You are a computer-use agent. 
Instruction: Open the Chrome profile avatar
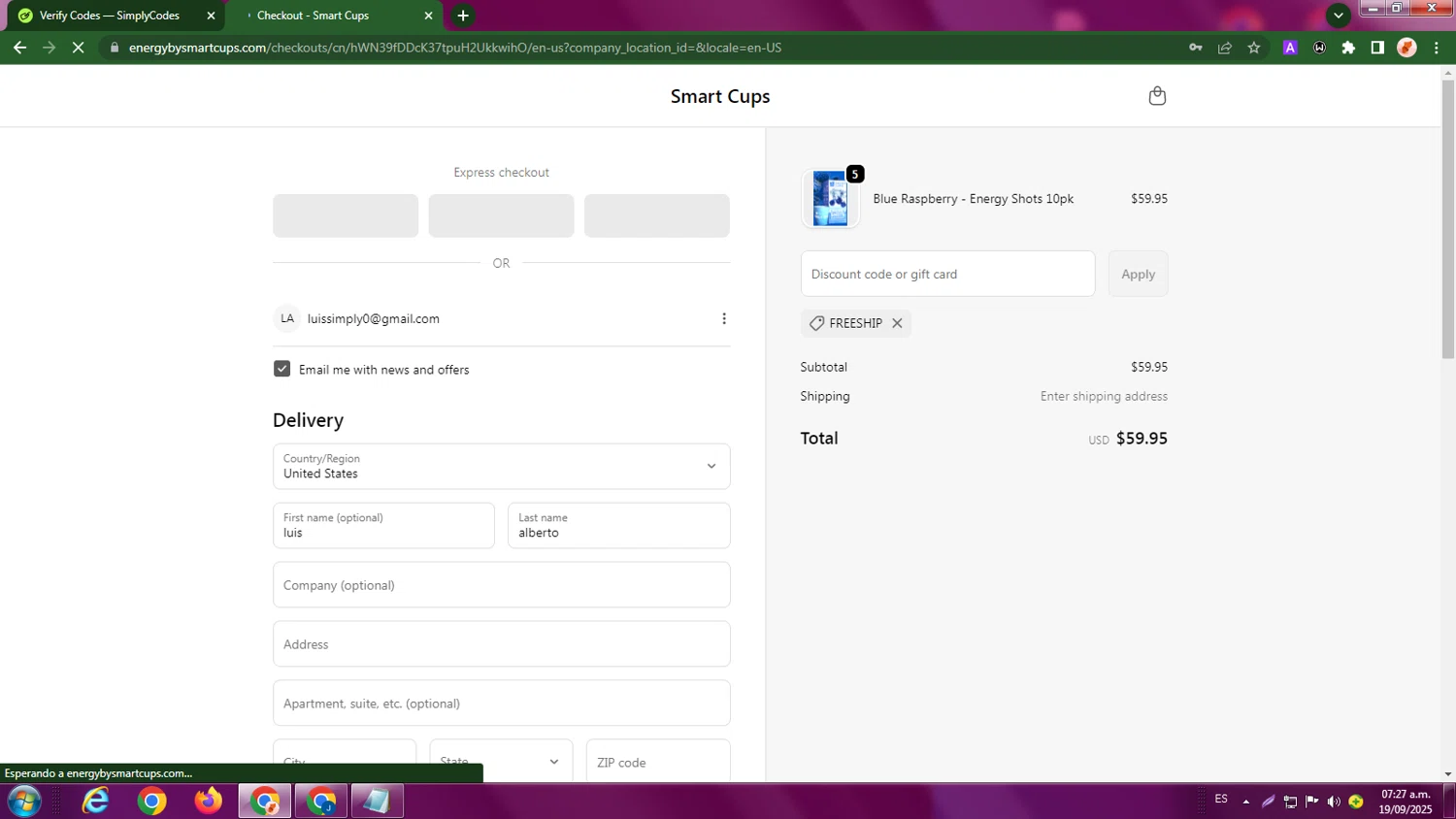tap(1406, 48)
